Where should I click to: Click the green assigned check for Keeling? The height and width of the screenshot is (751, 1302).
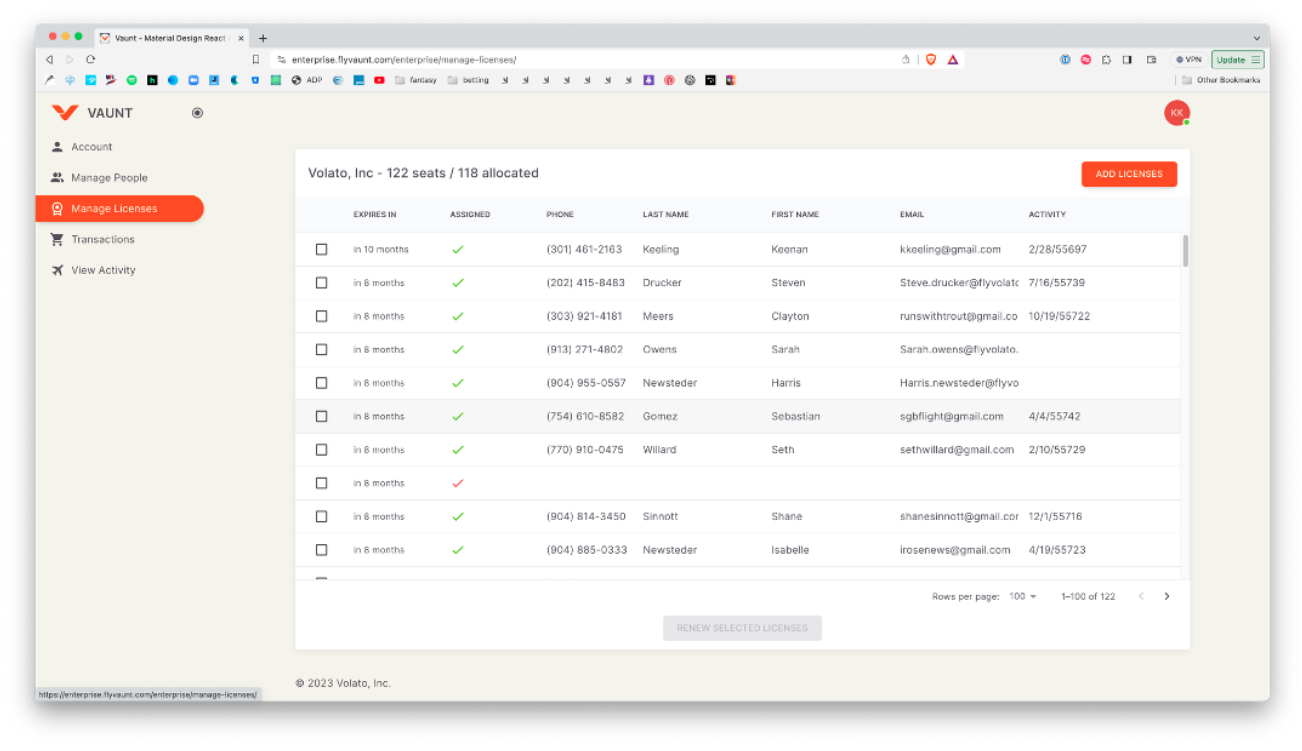pos(458,249)
